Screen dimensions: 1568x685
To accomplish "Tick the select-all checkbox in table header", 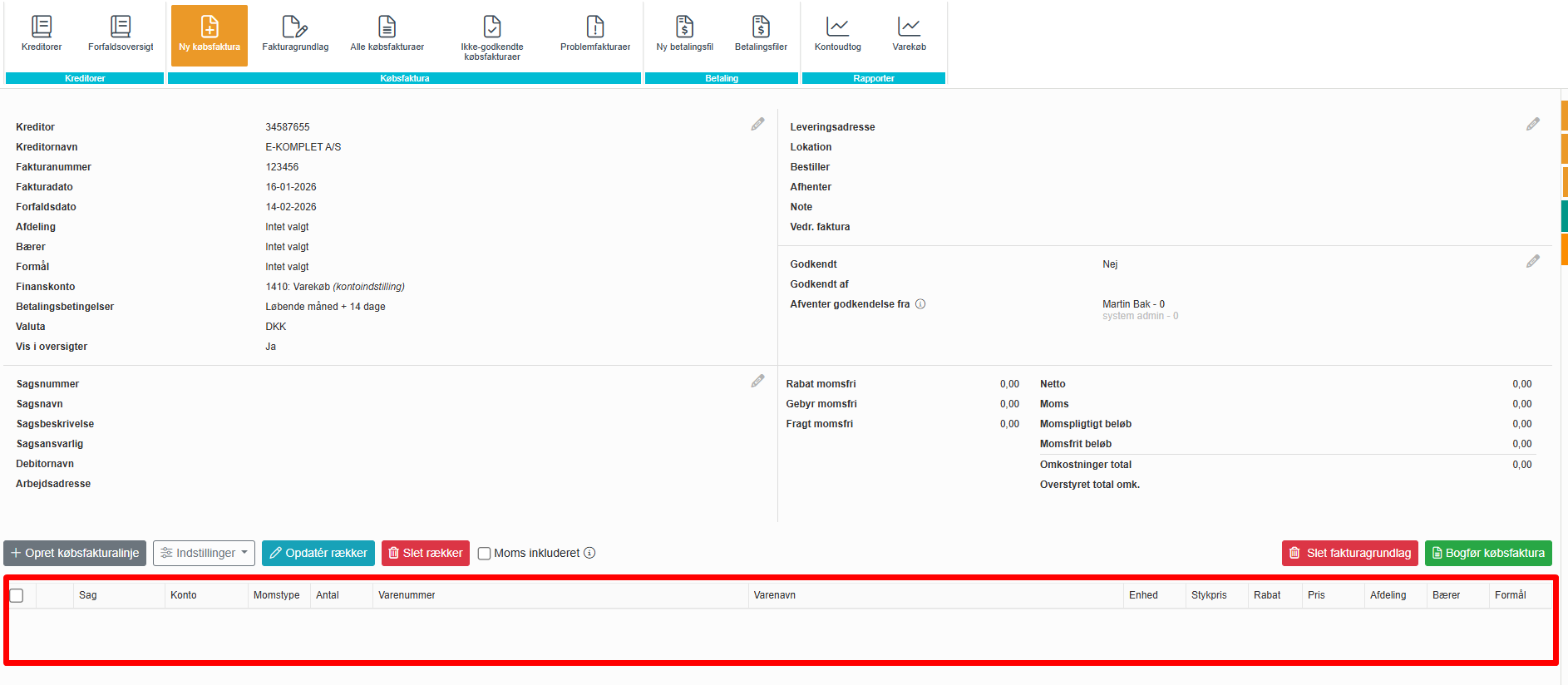I will [17, 595].
